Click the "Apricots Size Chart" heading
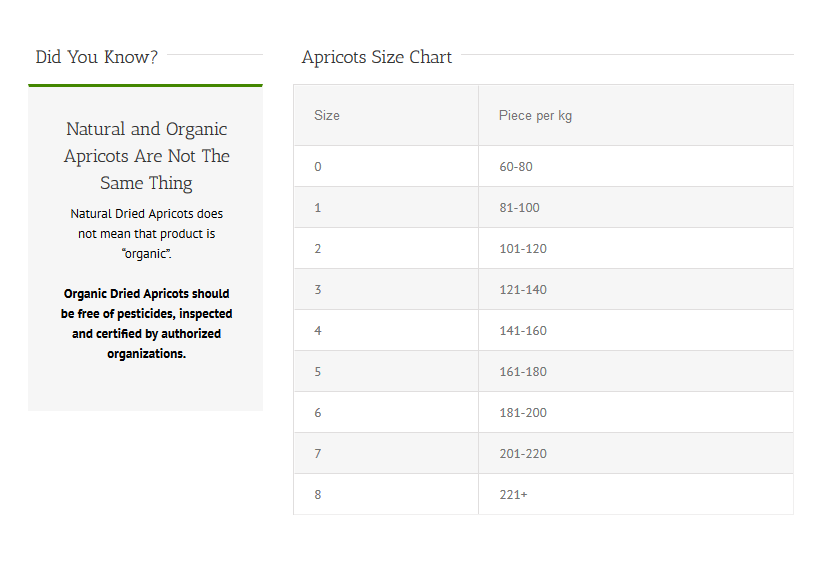 pos(377,57)
